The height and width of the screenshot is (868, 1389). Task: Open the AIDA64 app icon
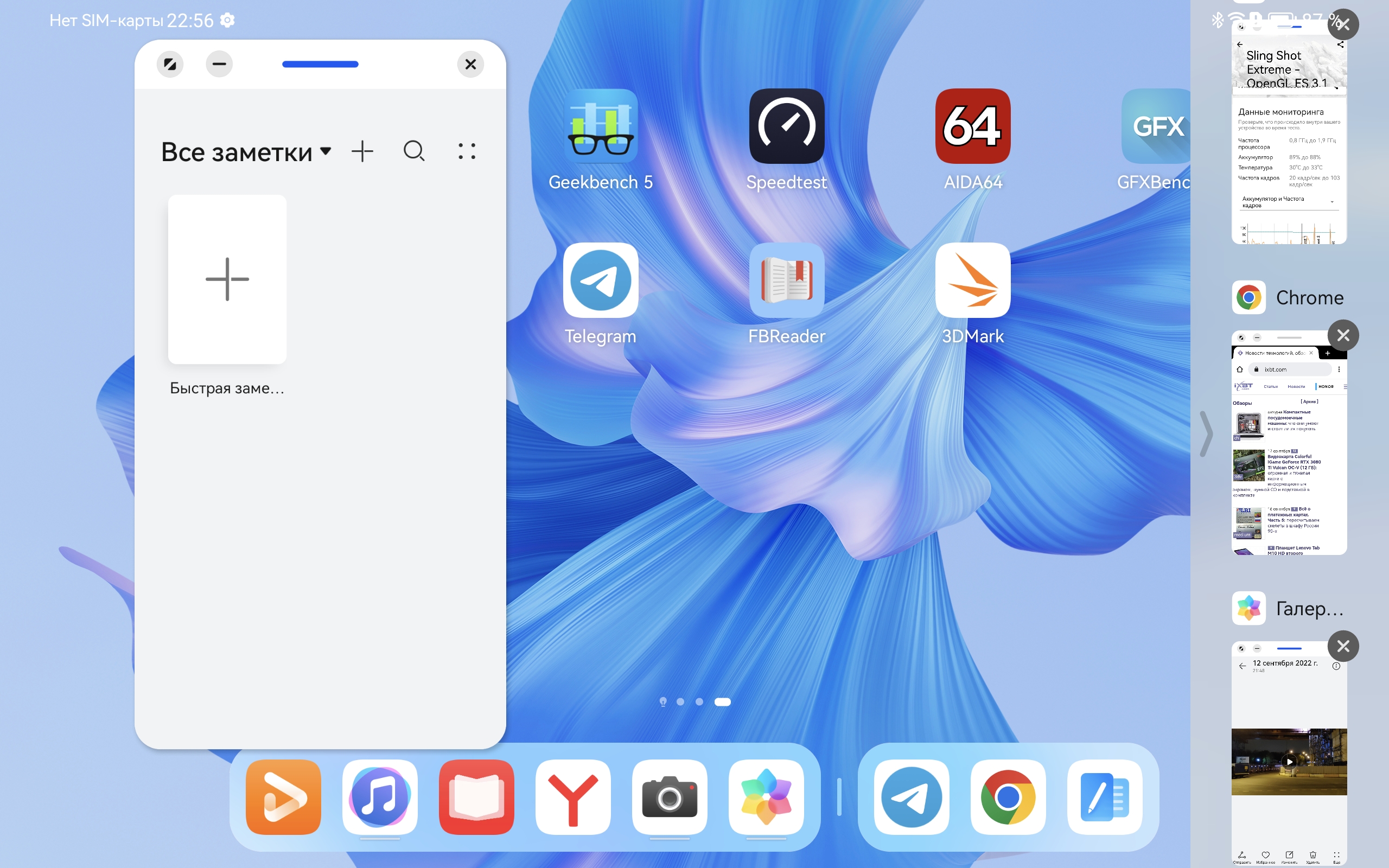[972, 126]
